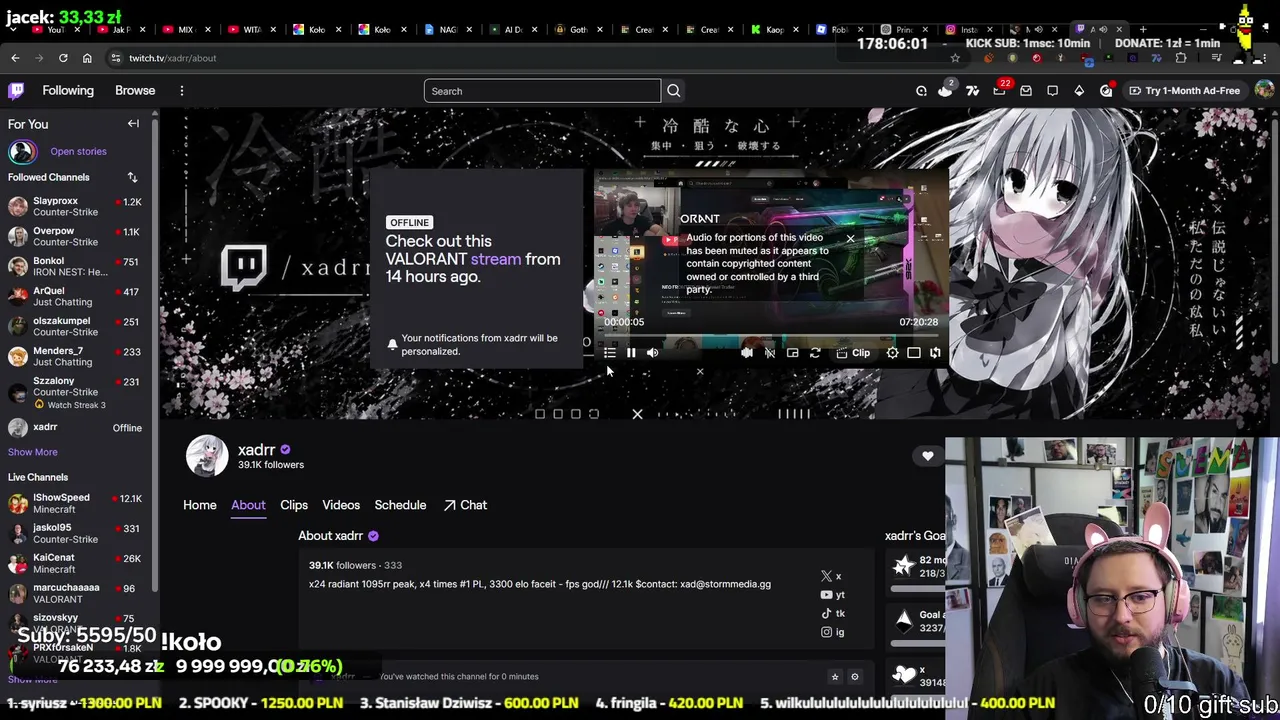Open the Get Bits diamond icon
The height and width of the screenshot is (720, 1280).
pyautogui.click(x=1079, y=91)
